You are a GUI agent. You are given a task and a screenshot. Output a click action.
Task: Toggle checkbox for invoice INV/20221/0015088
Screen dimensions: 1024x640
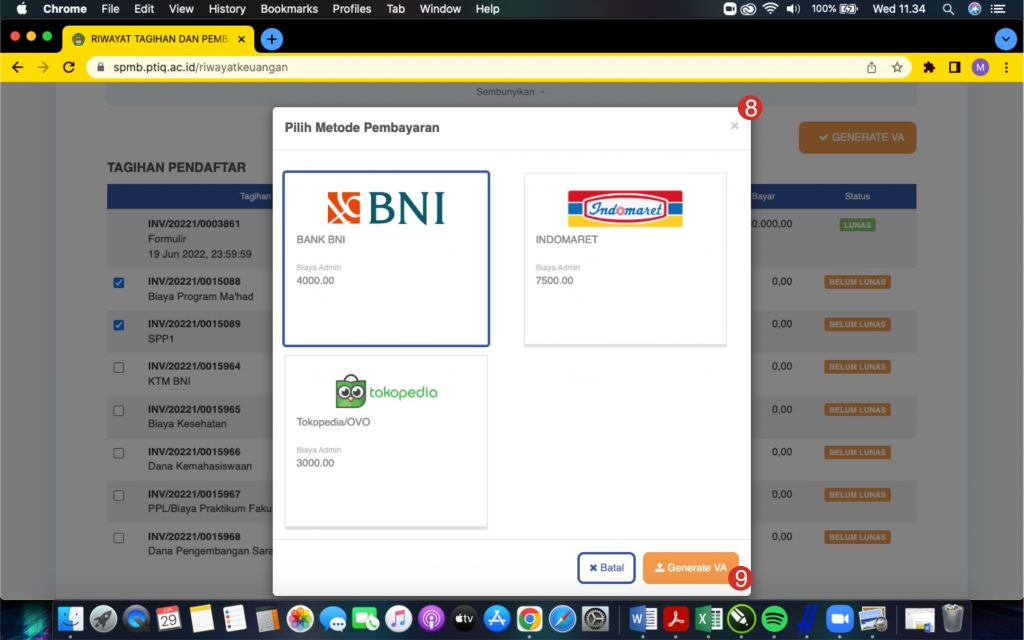click(x=119, y=283)
